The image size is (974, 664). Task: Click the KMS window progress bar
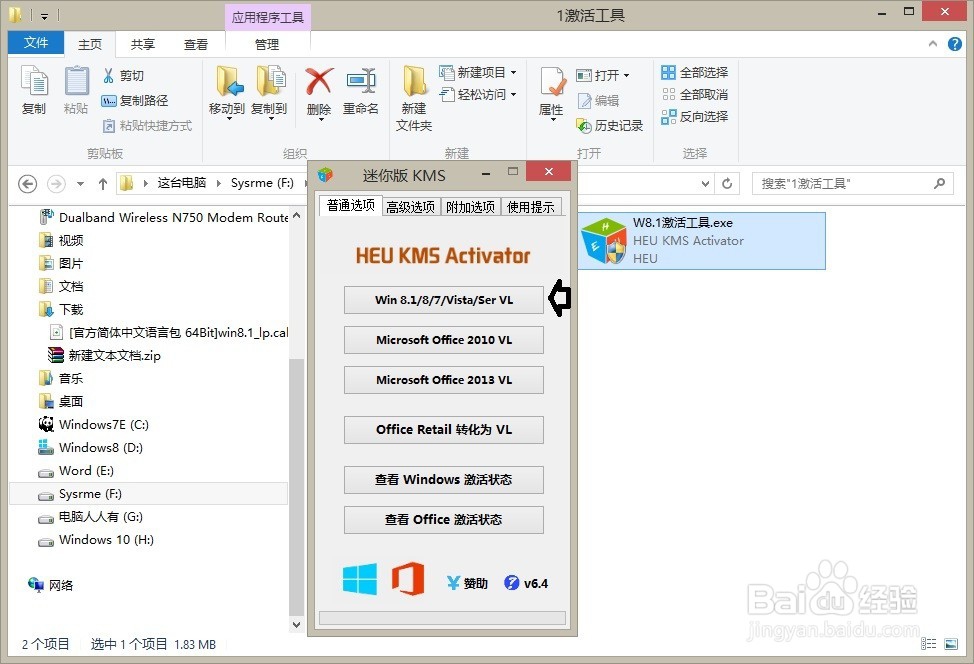[442, 617]
